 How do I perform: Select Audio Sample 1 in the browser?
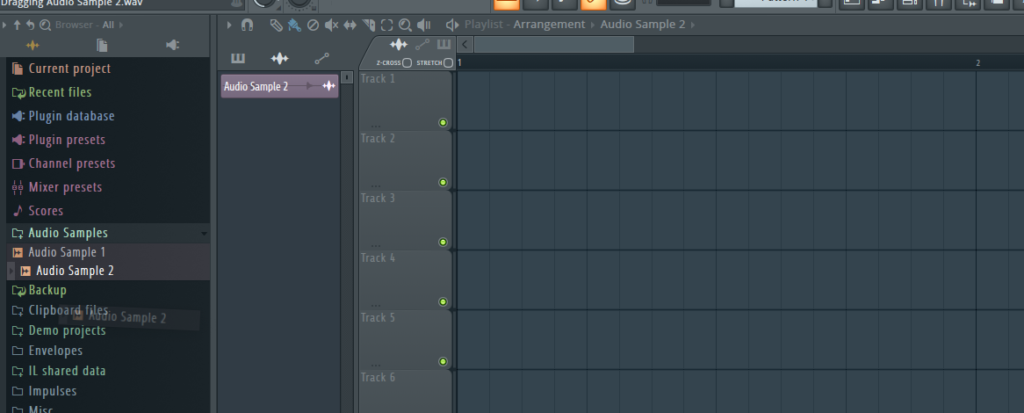click(66, 252)
